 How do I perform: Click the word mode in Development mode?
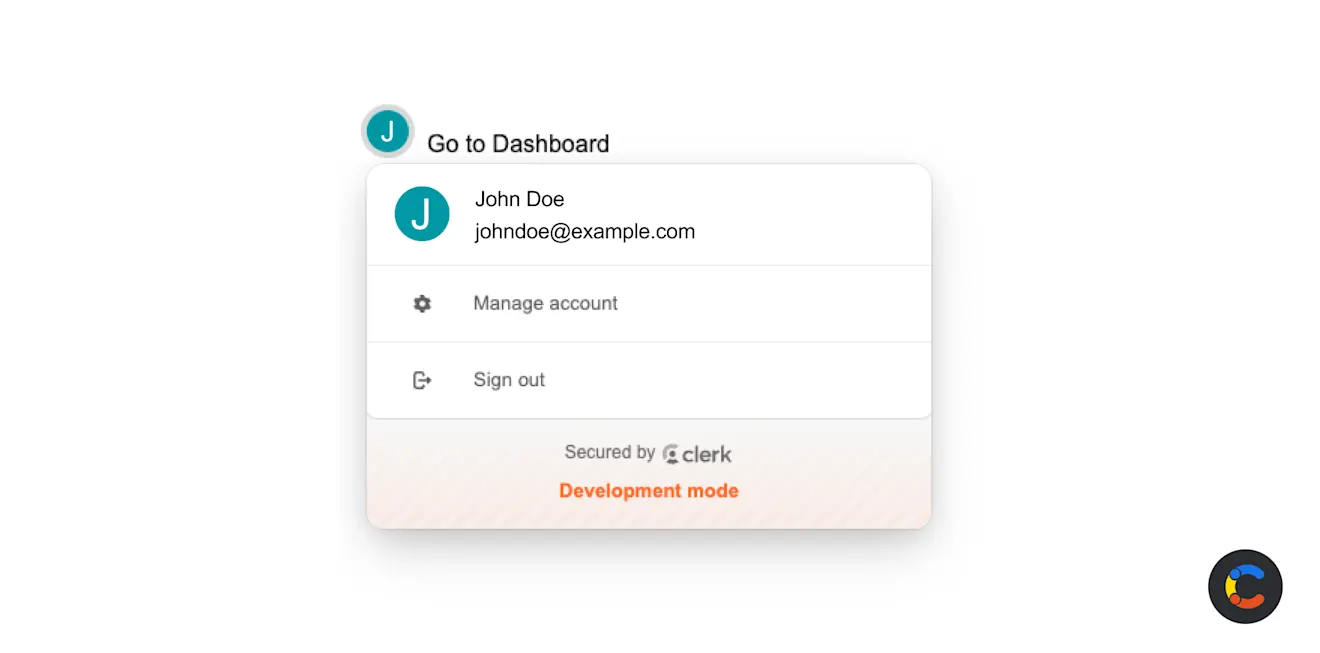[713, 491]
